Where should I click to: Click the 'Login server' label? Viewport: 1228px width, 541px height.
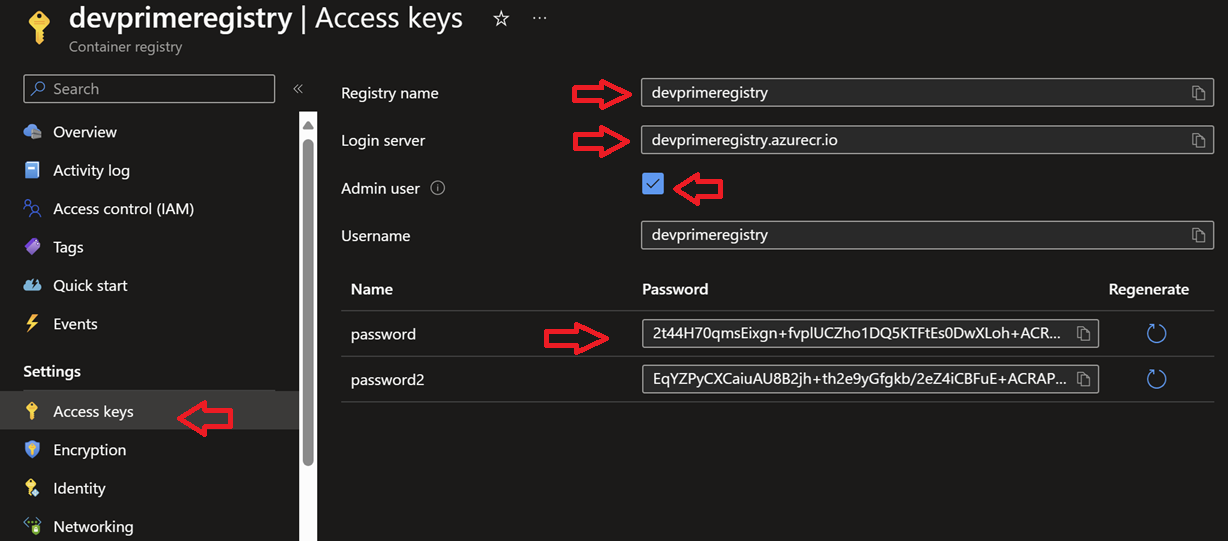(383, 141)
